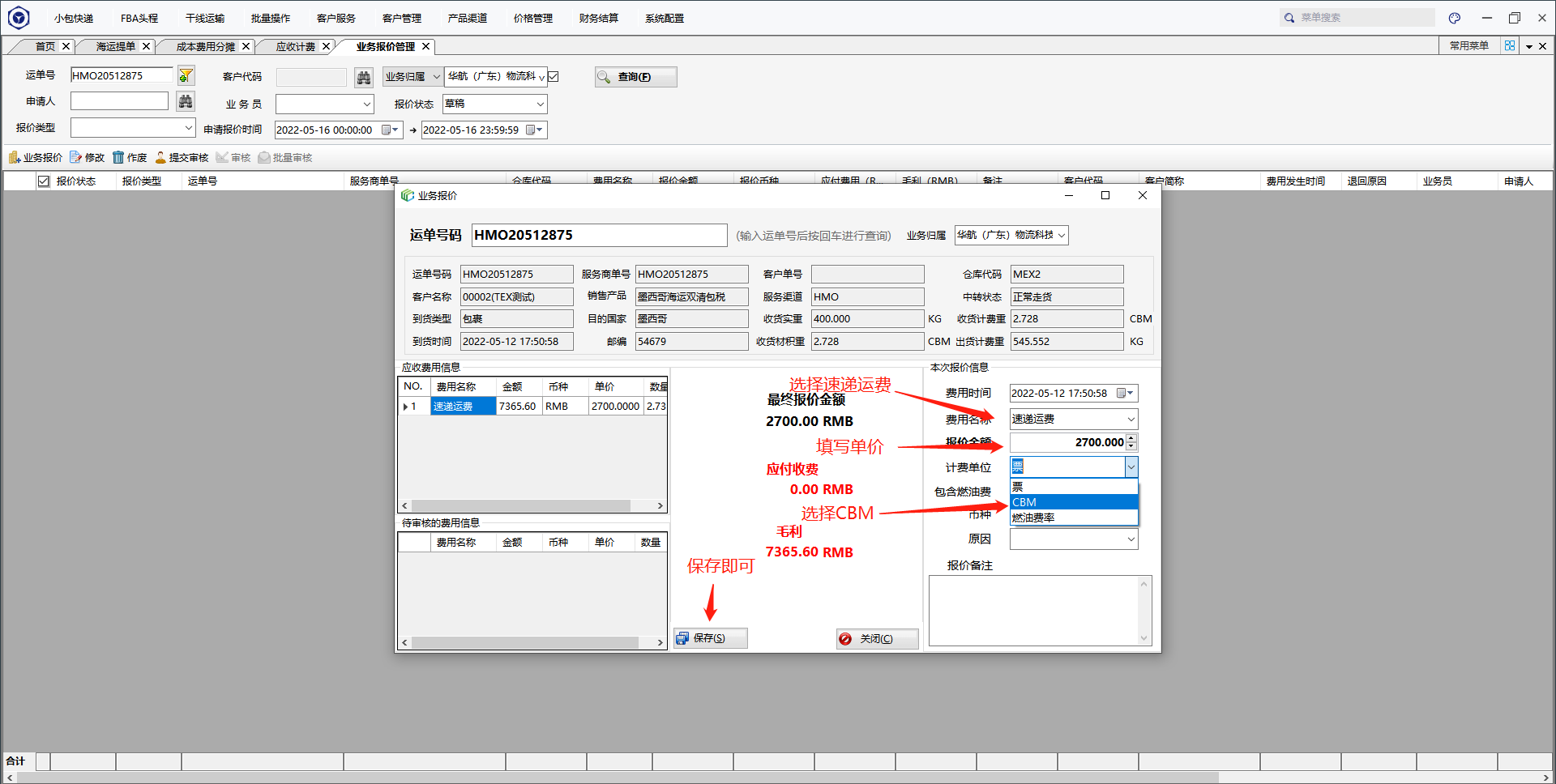1556x784 pixels.
Task: Close the 成本费用分摊 tab with its X
Action: click(x=246, y=46)
